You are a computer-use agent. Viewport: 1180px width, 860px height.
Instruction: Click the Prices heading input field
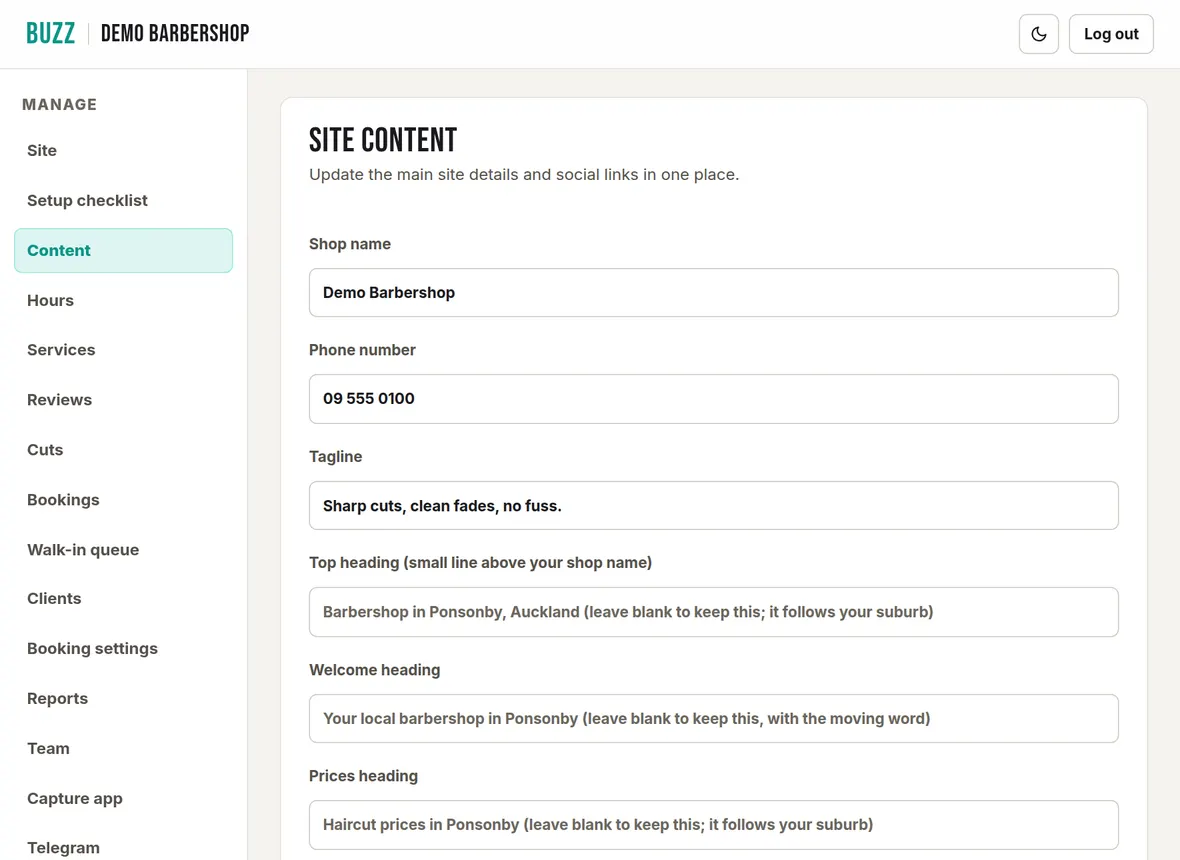(713, 825)
